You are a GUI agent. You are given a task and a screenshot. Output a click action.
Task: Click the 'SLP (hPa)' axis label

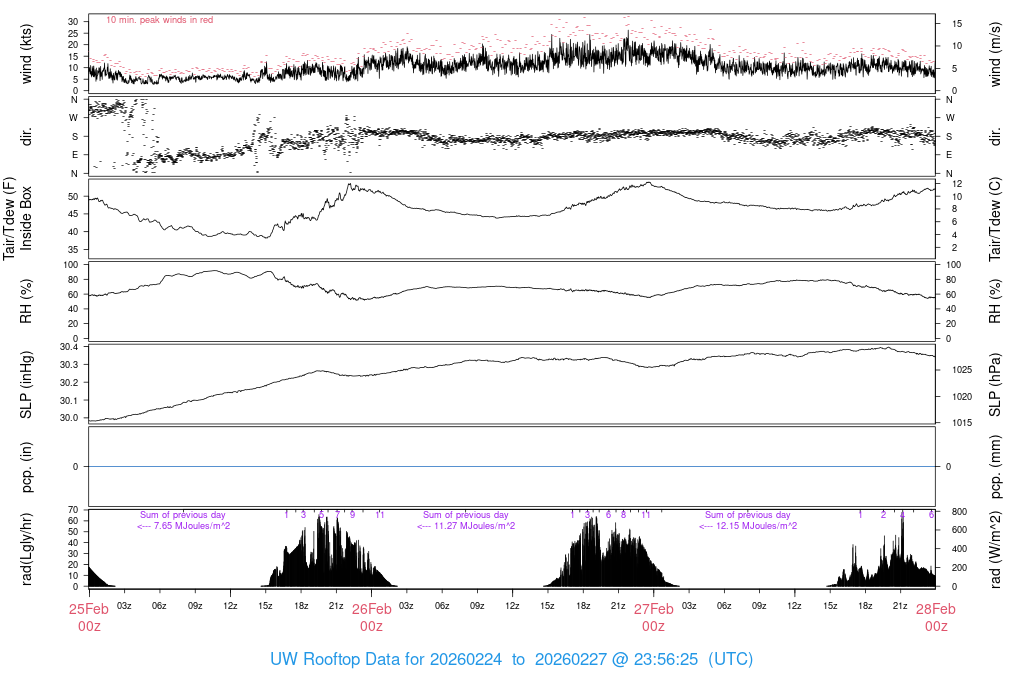click(x=995, y=385)
